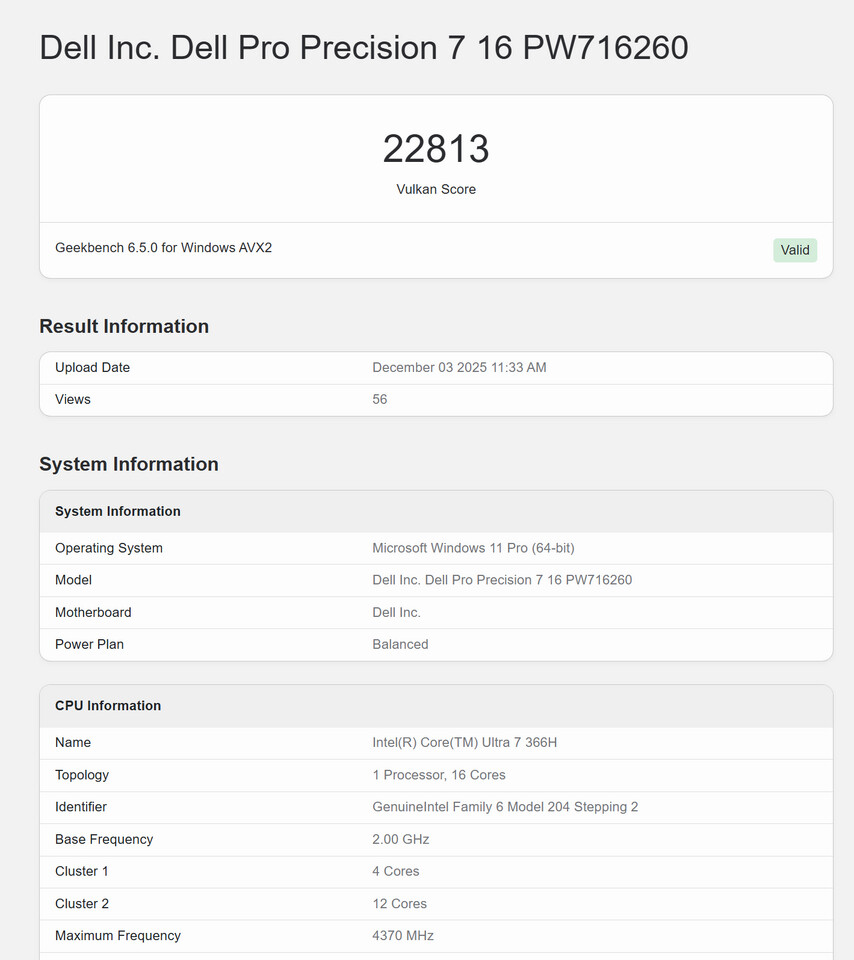The width and height of the screenshot is (854, 960).
Task: Click the Microsoft Windows 11 Pro value
Action: tap(473, 548)
